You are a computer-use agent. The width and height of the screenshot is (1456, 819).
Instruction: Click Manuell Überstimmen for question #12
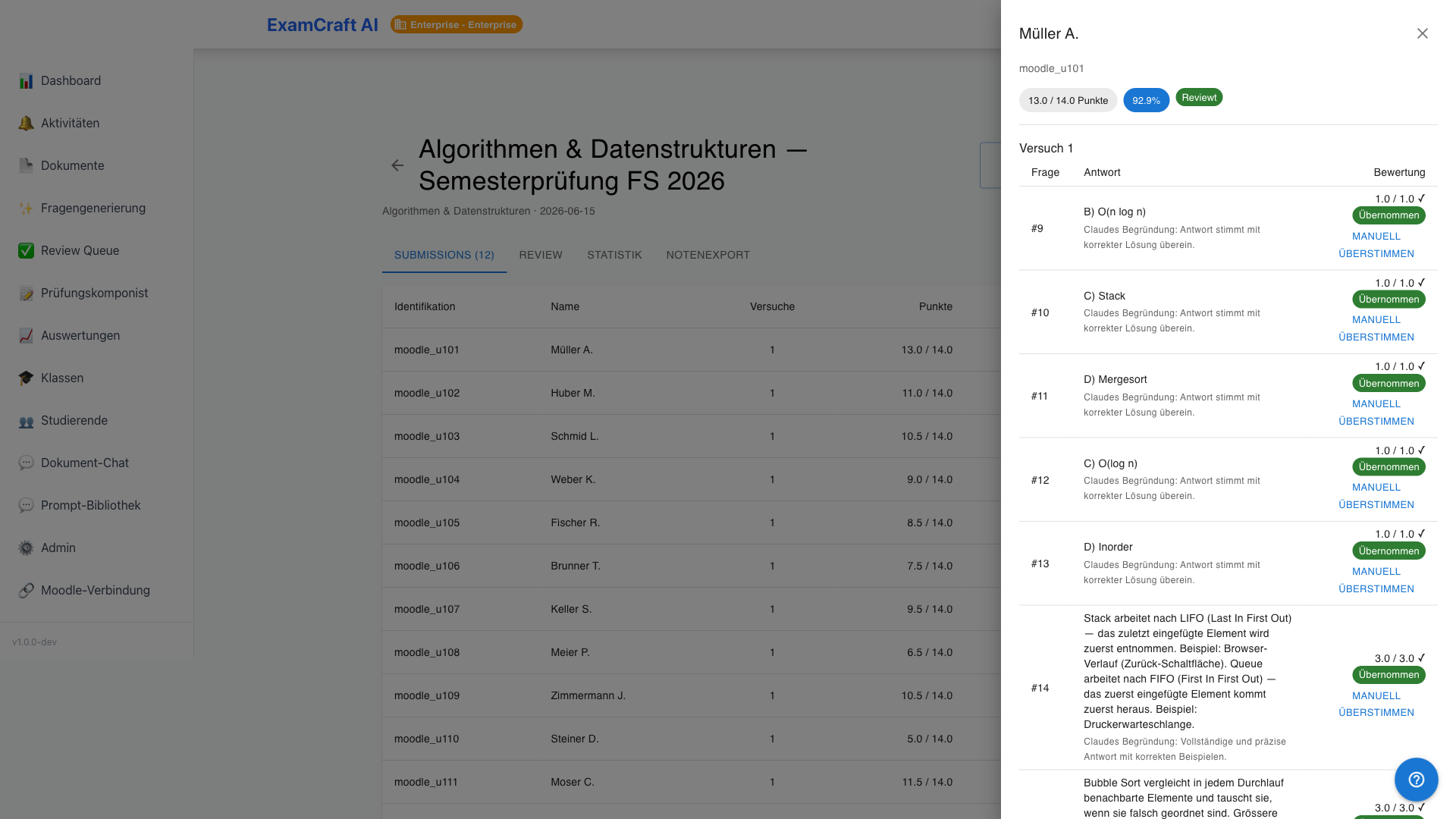coord(1376,496)
